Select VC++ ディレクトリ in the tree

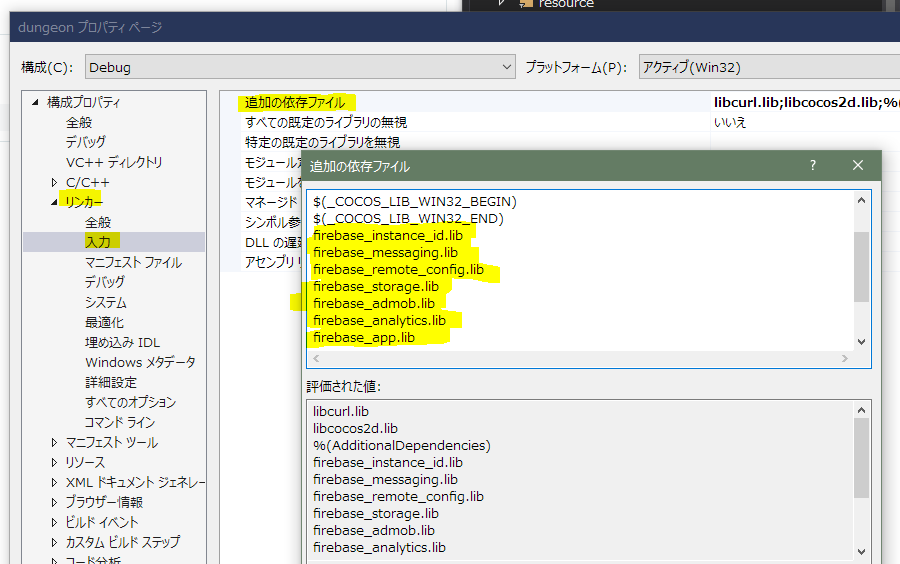(114, 162)
